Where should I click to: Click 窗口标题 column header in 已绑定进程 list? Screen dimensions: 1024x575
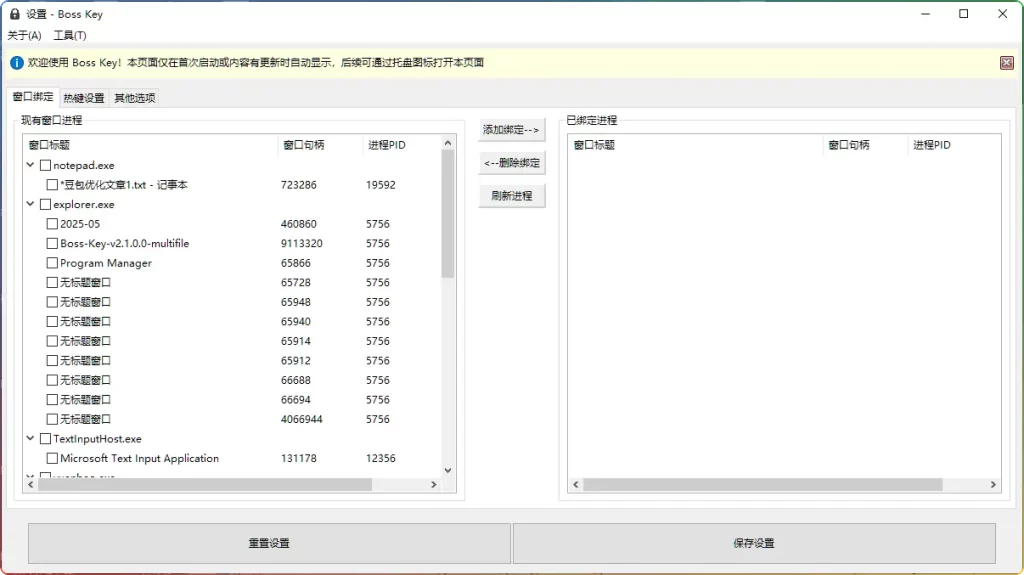(696, 145)
